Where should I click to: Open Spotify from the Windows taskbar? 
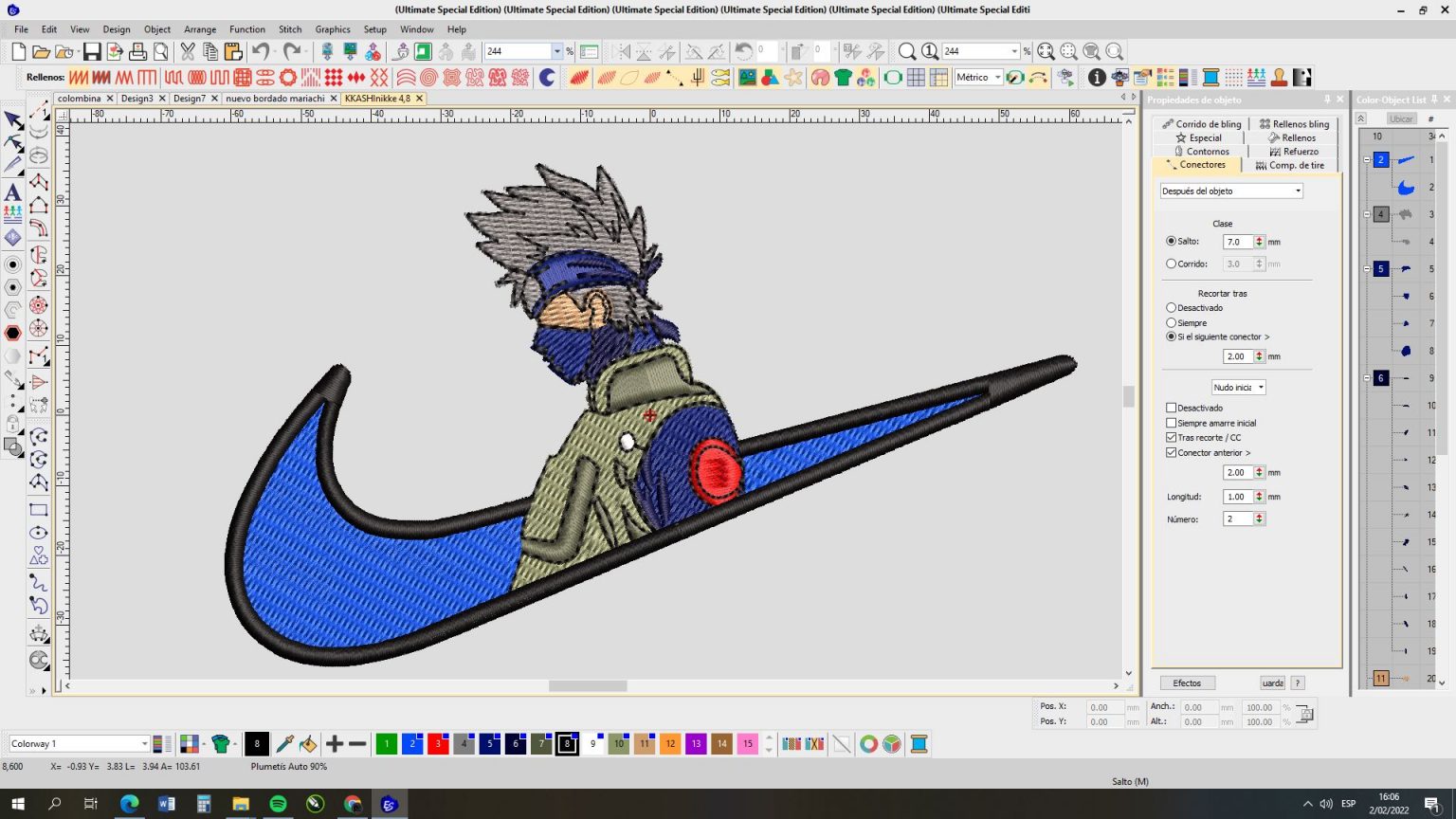[x=278, y=804]
